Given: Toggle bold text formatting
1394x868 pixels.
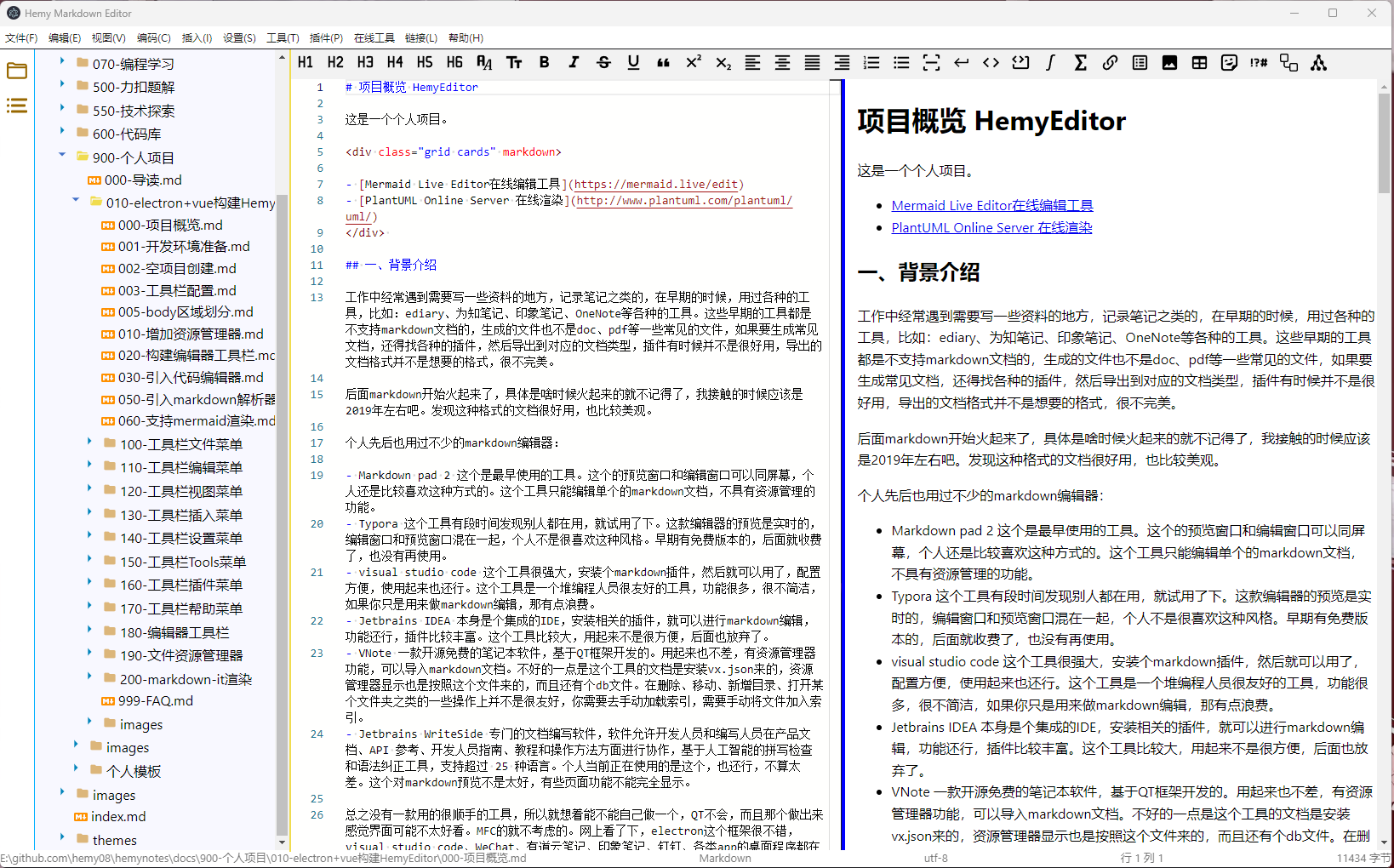Looking at the screenshot, I should (x=544, y=62).
